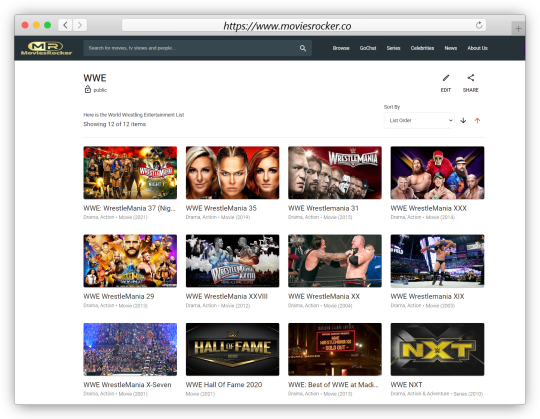
Task: Click 'Series (2010)' under WWE NXT
Action: point(468,394)
